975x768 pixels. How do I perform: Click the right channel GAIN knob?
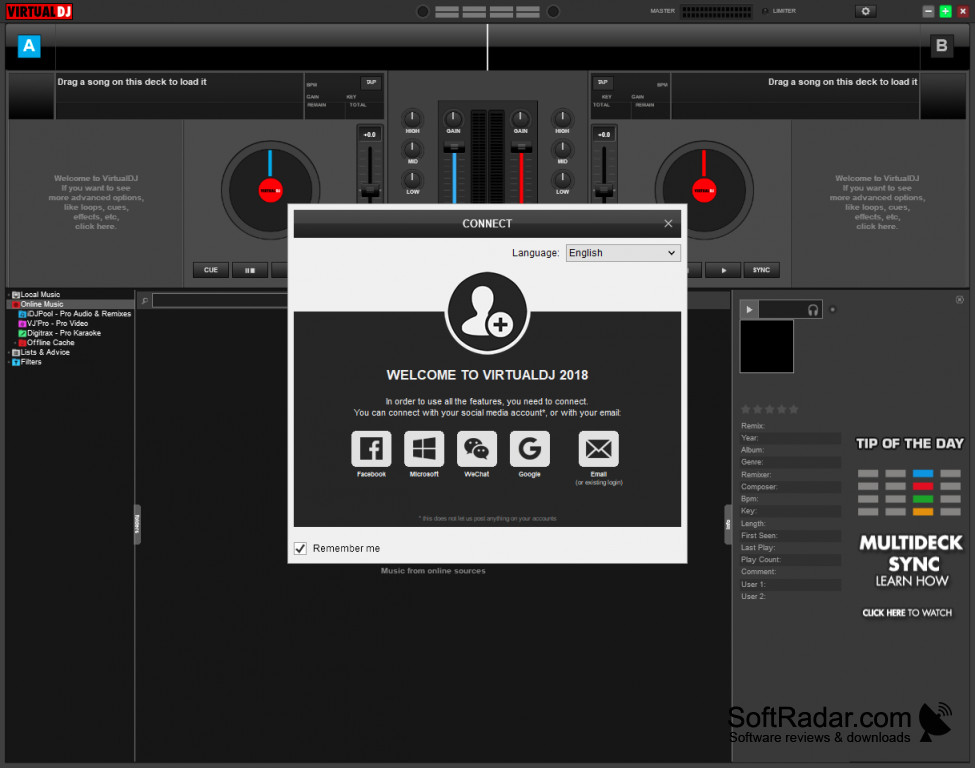(520, 118)
